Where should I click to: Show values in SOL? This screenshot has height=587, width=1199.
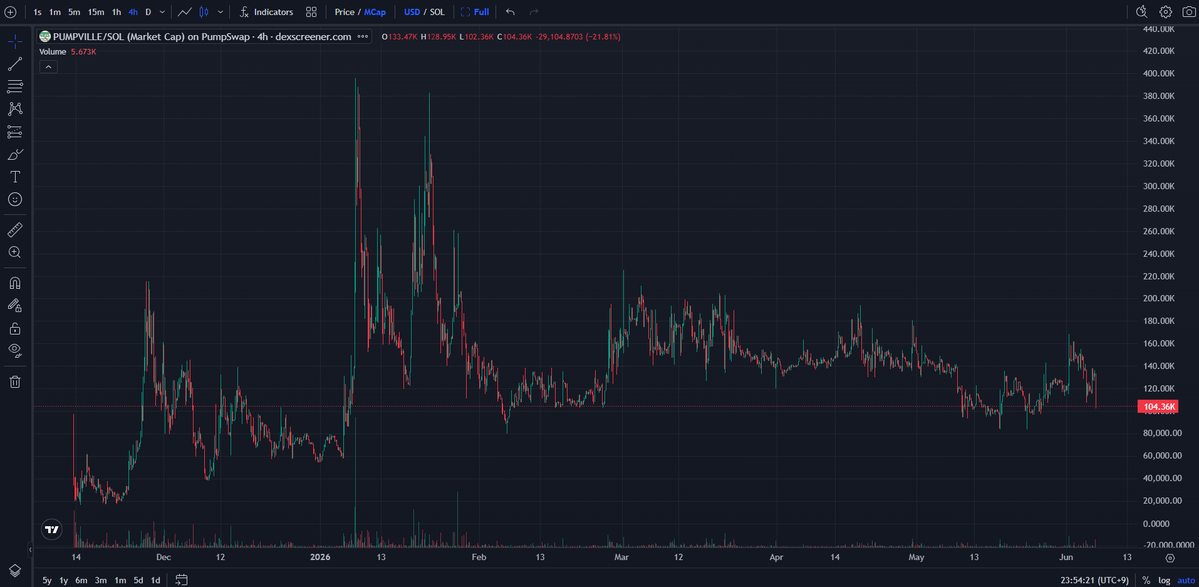point(437,12)
